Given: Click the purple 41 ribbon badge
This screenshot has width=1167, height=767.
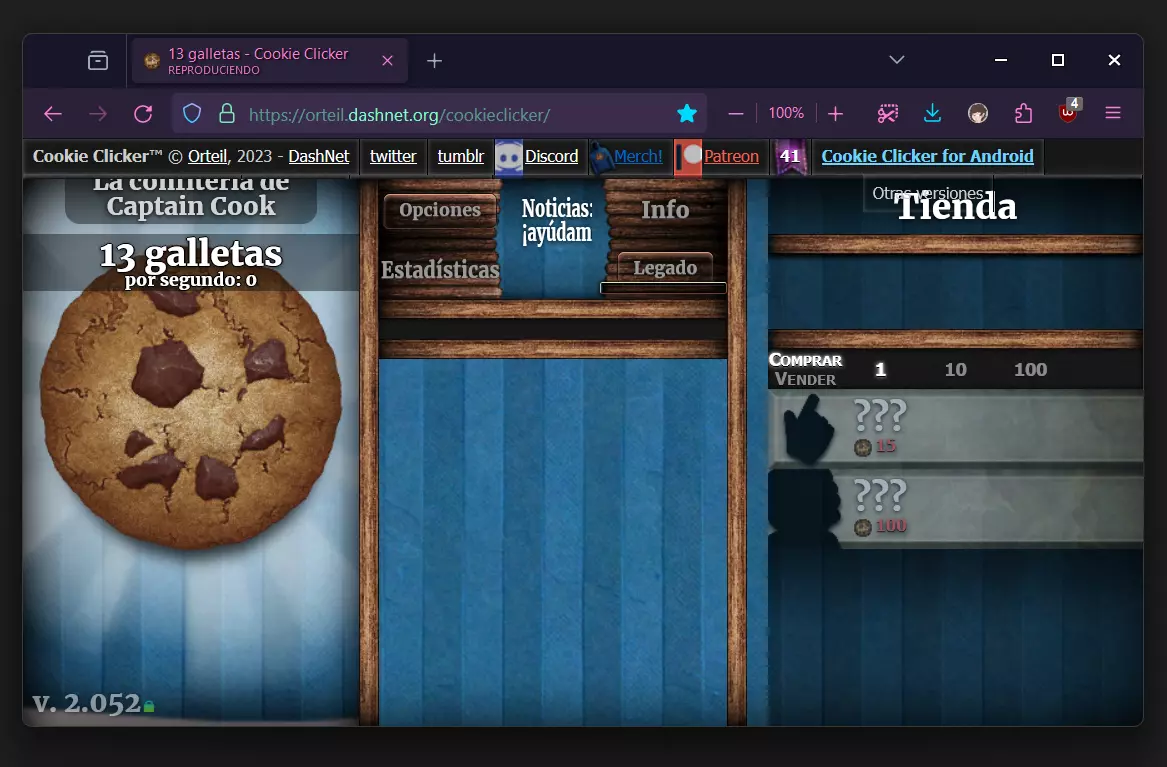Looking at the screenshot, I should click(790, 157).
